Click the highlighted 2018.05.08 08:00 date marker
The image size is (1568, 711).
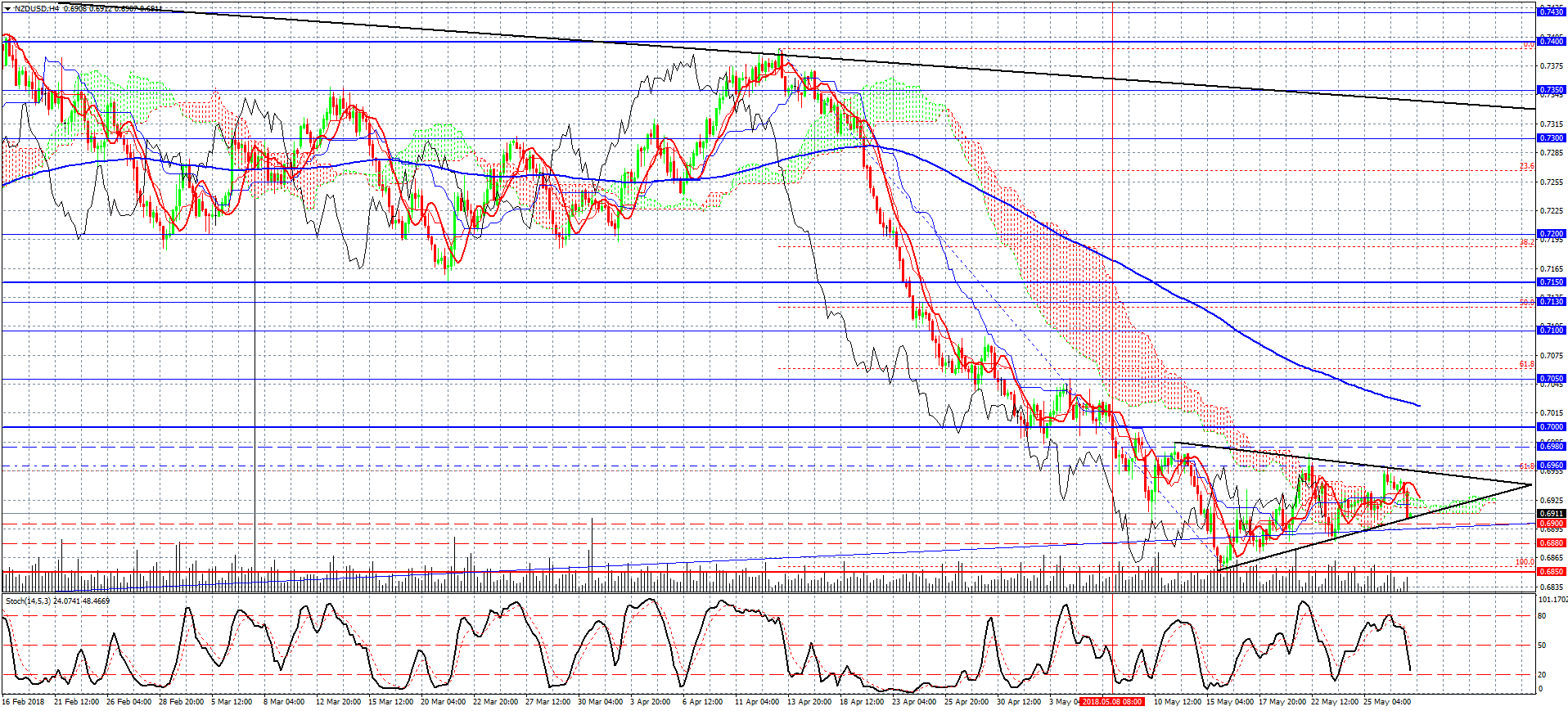pos(1111,702)
